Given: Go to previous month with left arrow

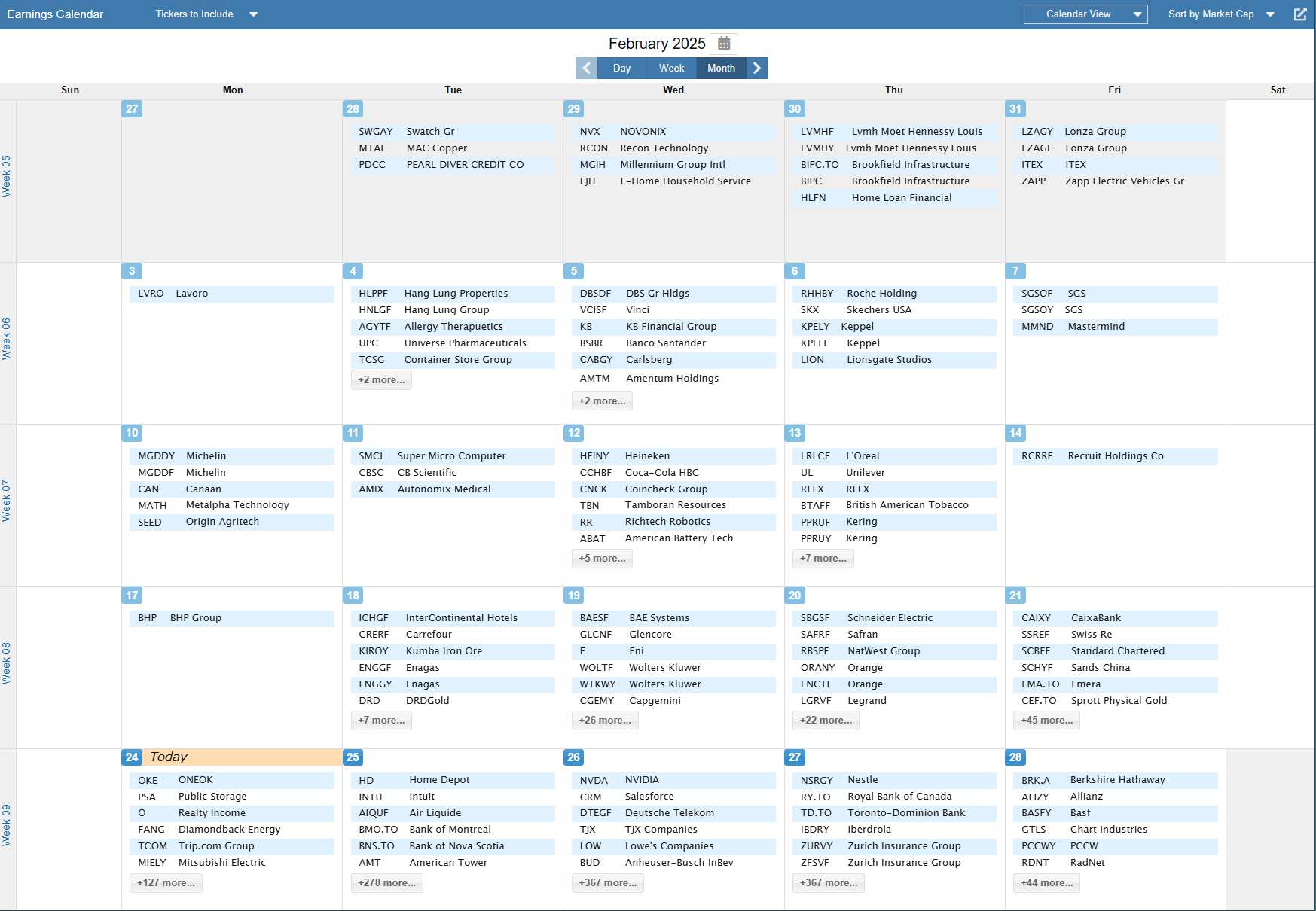Looking at the screenshot, I should [585, 68].
